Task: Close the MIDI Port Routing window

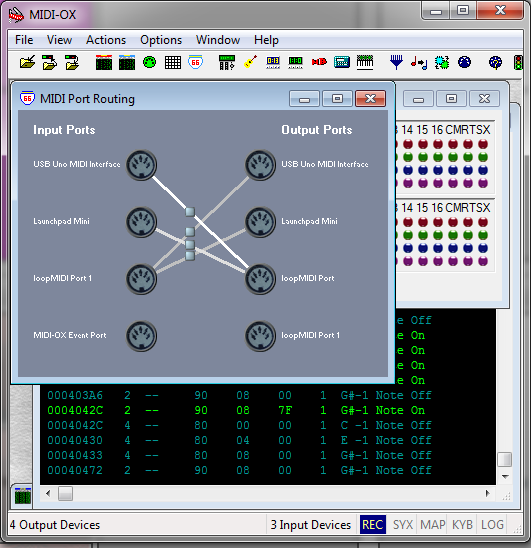Action: click(371, 99)
